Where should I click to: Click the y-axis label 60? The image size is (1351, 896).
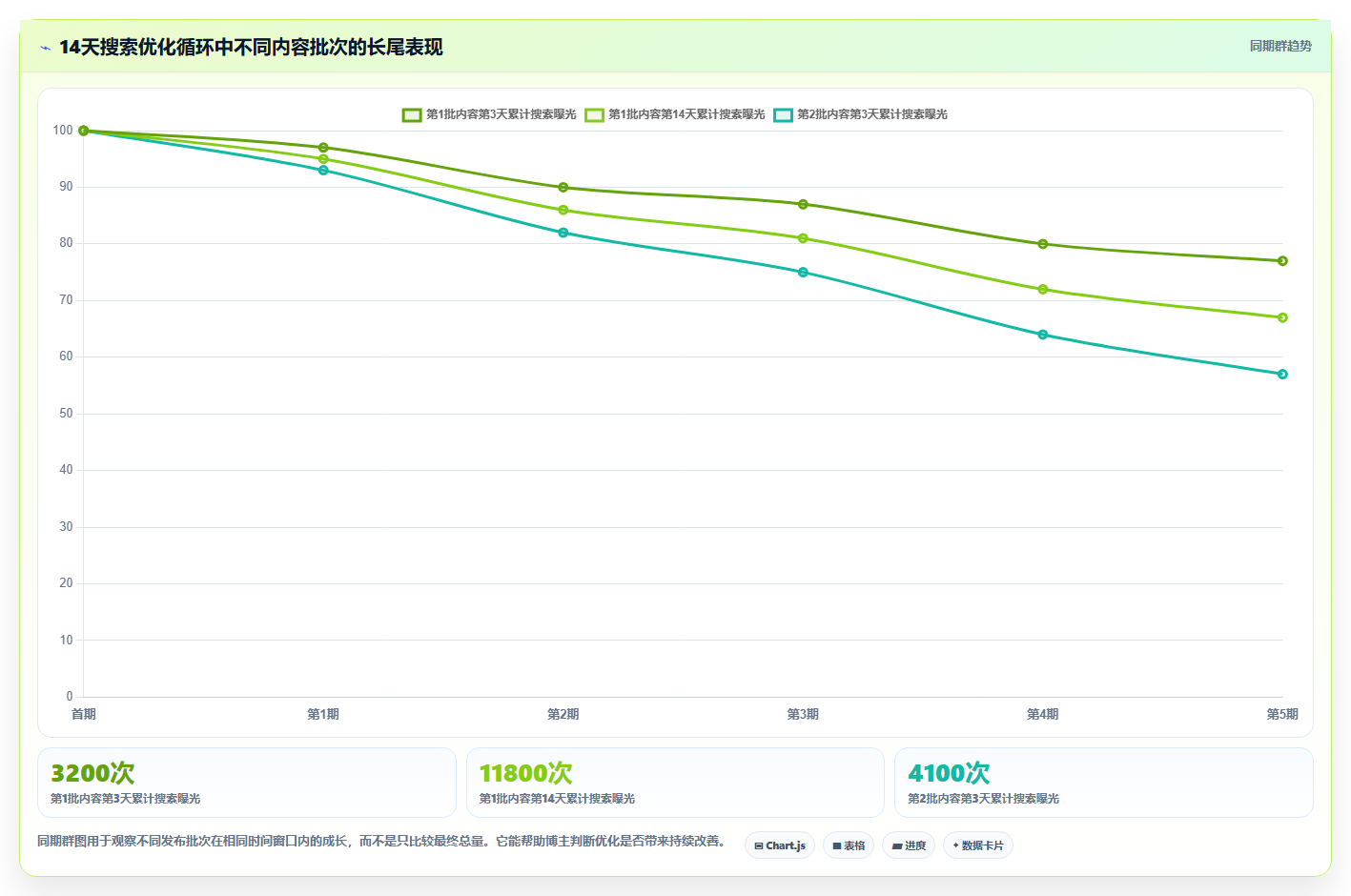point(66,356)
